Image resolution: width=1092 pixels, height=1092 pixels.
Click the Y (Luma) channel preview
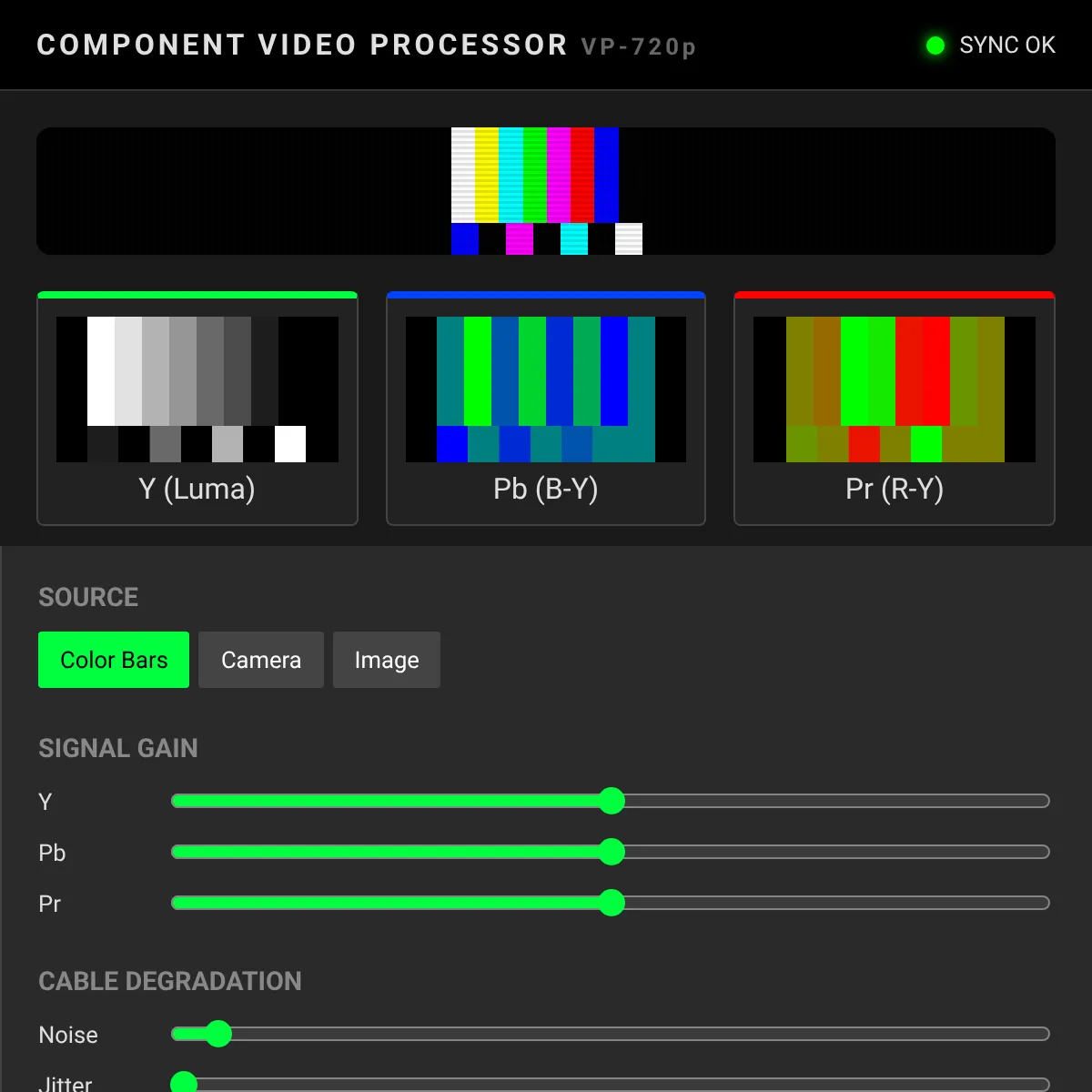pyautogui.click(x=197, y=389)
